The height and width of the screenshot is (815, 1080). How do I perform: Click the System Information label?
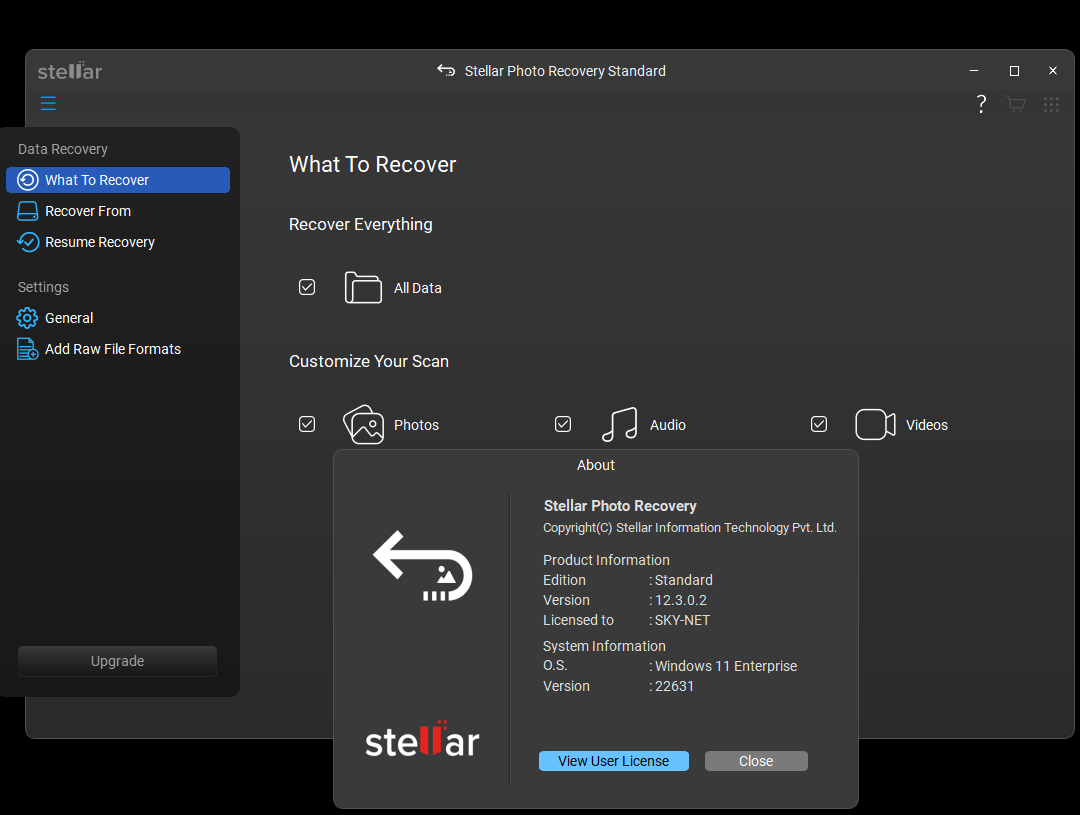pos(604,646)
